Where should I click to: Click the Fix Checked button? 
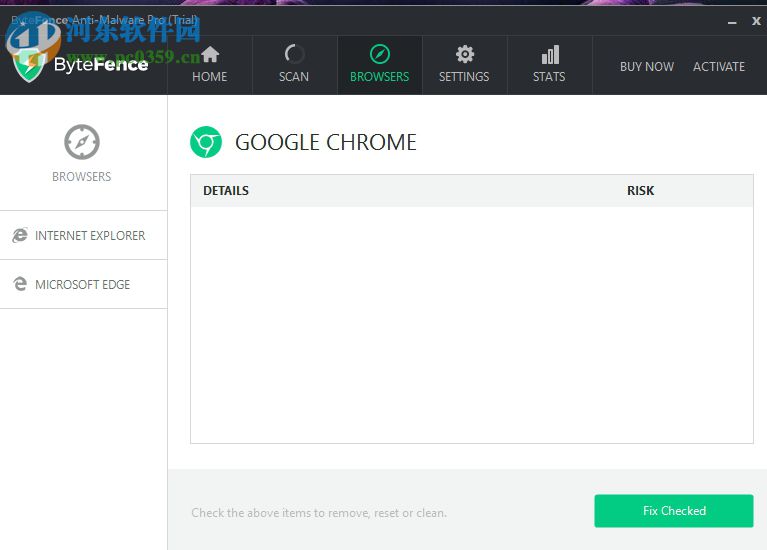[x=674, y=511]
